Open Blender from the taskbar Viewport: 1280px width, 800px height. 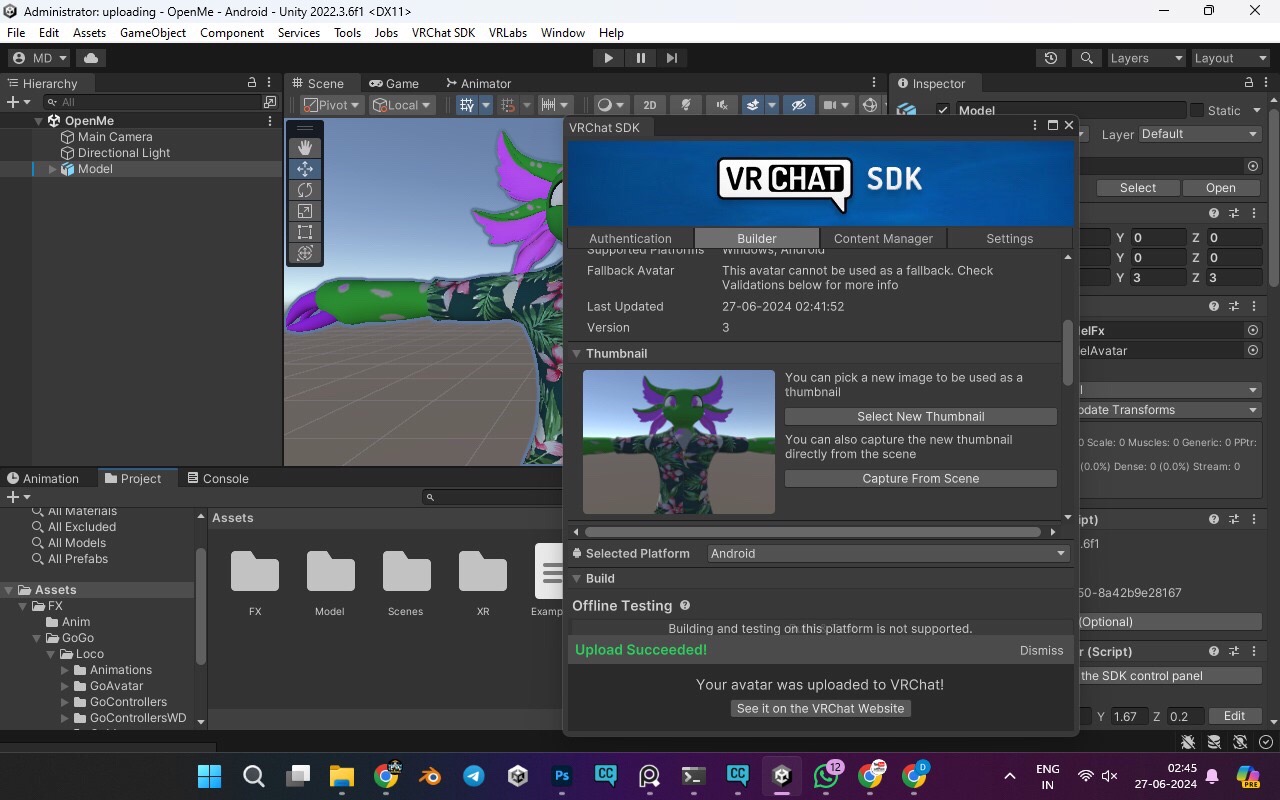(x=430, y=776)
